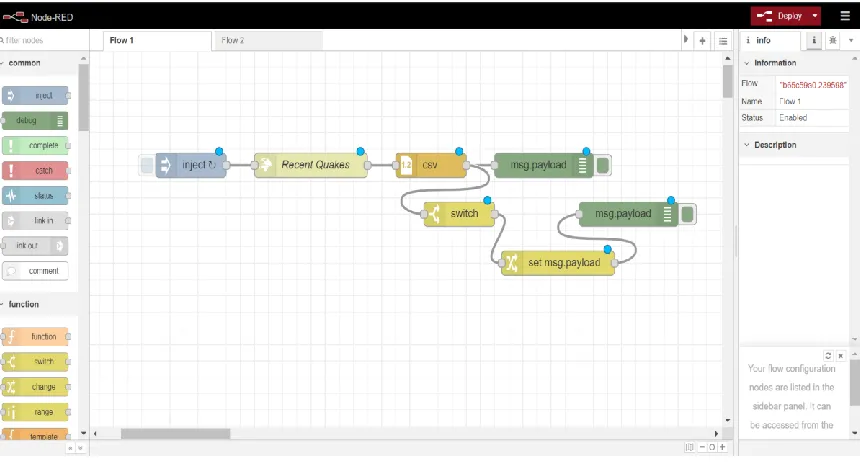Toggle the navigator map view icon
Screen dimensions: 860x462
(x=689, y=447)
